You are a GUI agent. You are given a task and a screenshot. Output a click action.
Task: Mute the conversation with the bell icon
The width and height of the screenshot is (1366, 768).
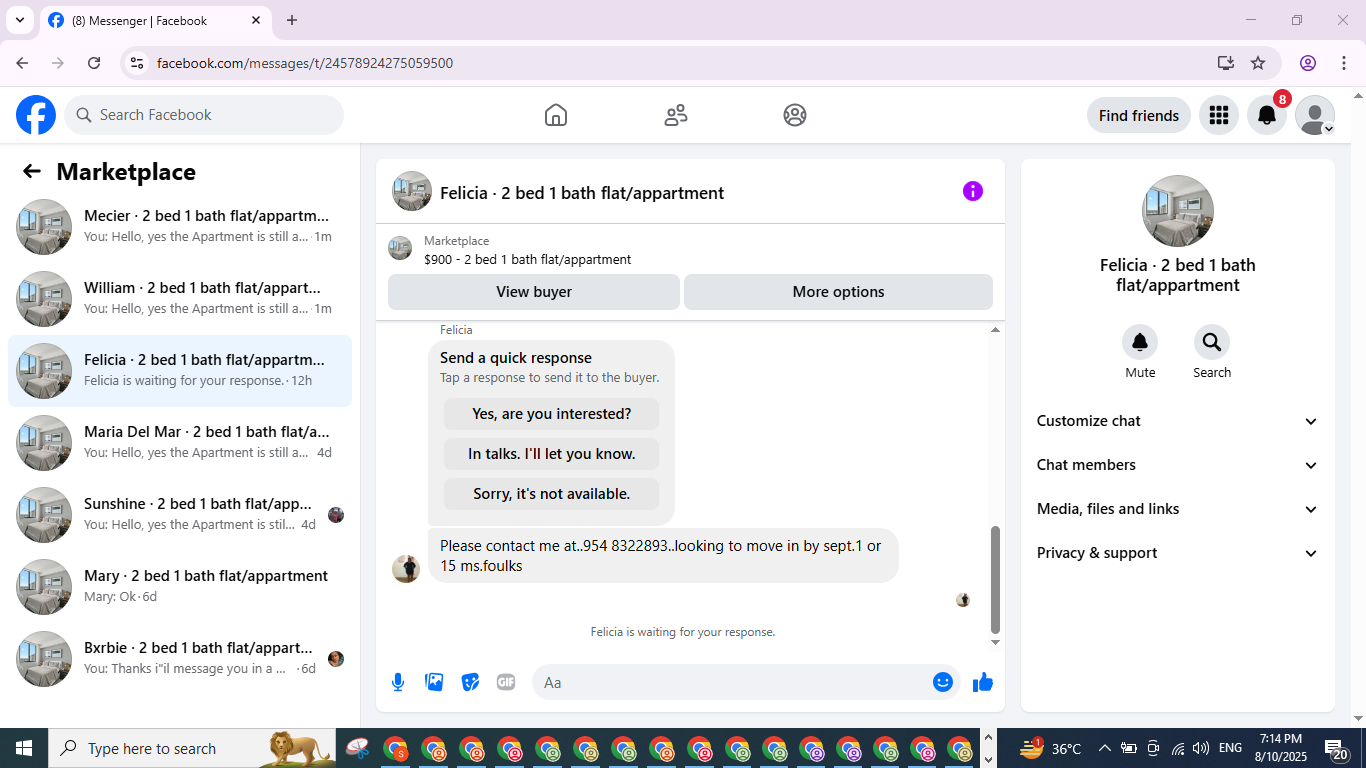click(x=1140, y=343)
